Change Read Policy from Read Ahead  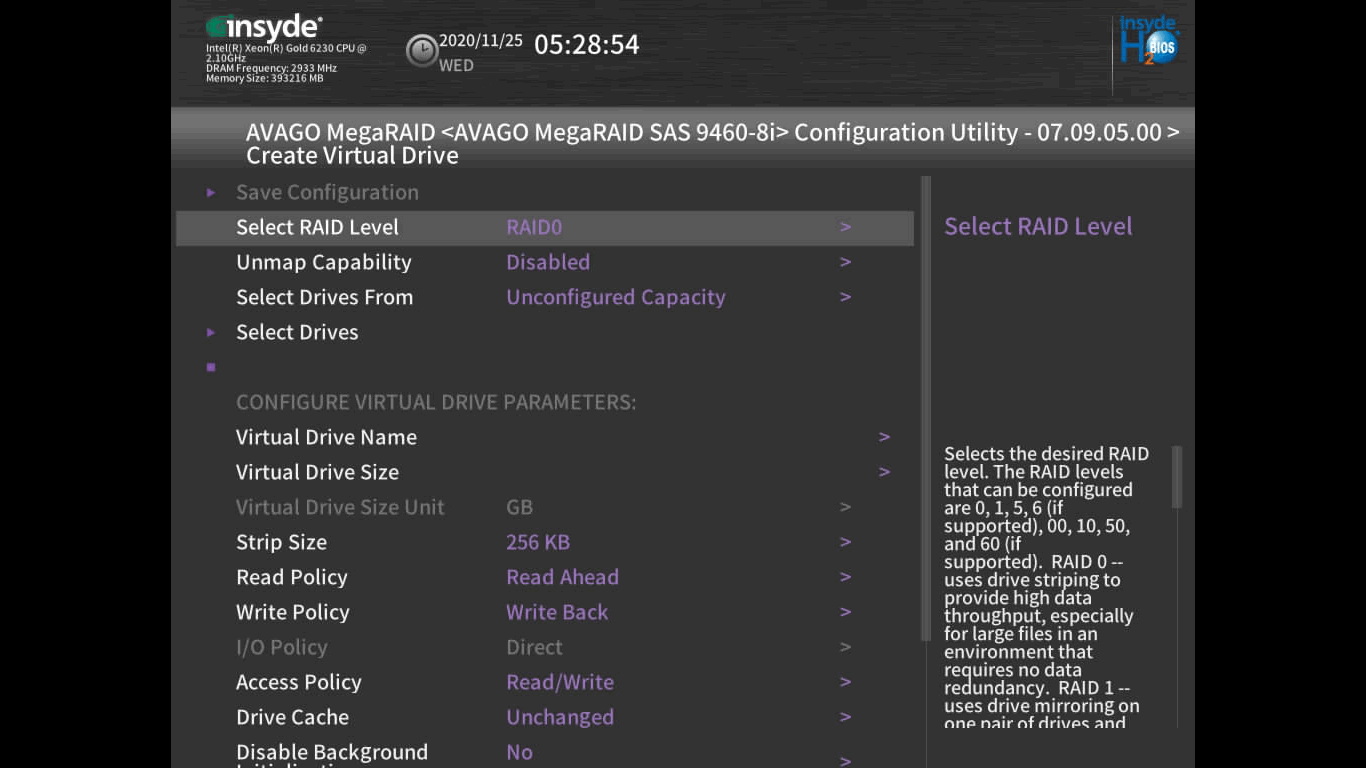coord(562,577)
